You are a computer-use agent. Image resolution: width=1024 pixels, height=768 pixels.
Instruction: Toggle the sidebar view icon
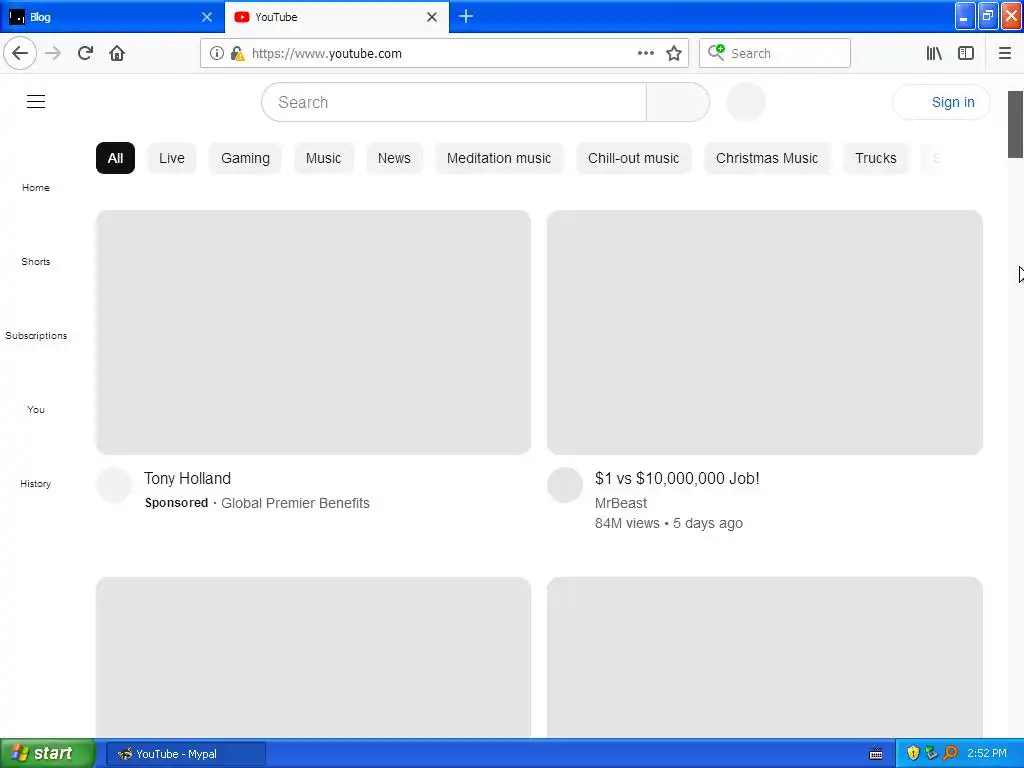[x=966, y=53]
